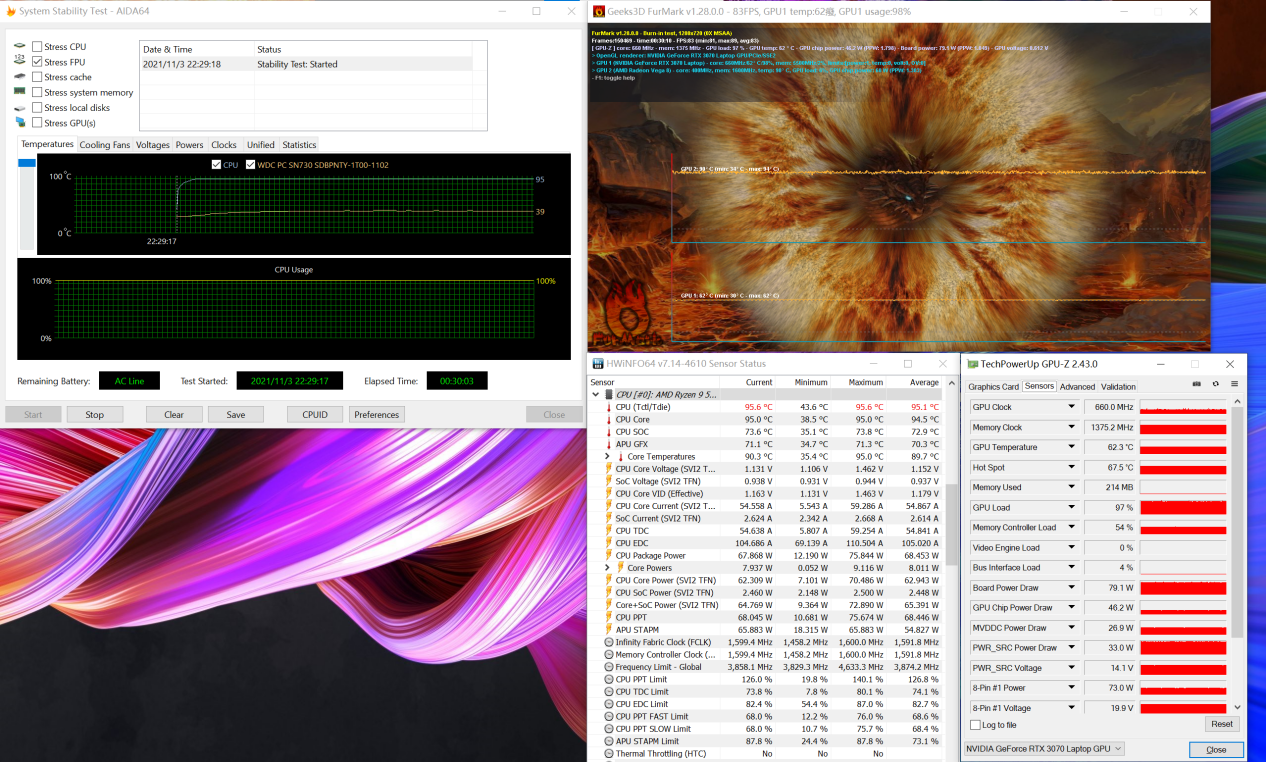Open the Hot Spot sensor dropdown
The height and width of the screenshot is (762, 1266).
click(x=1071, y=467)
